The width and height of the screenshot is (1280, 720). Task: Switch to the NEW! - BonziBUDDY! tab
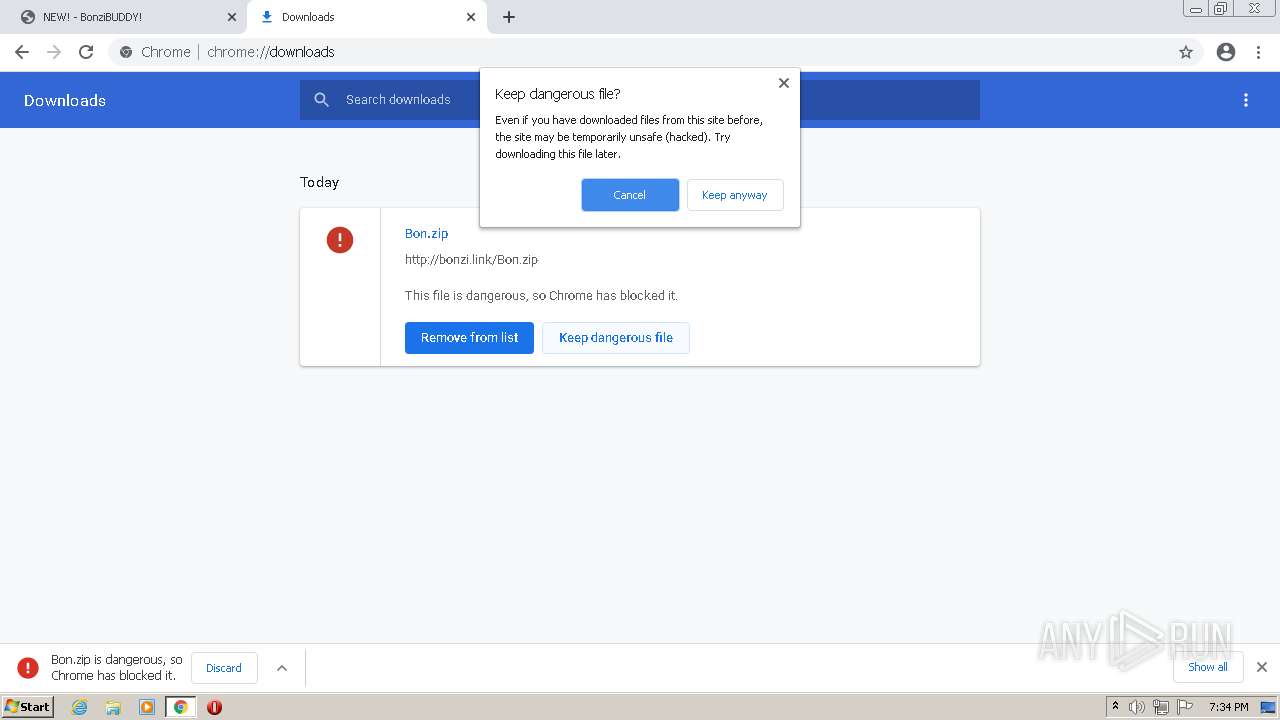pyautogui.click(x=124, y=17)
